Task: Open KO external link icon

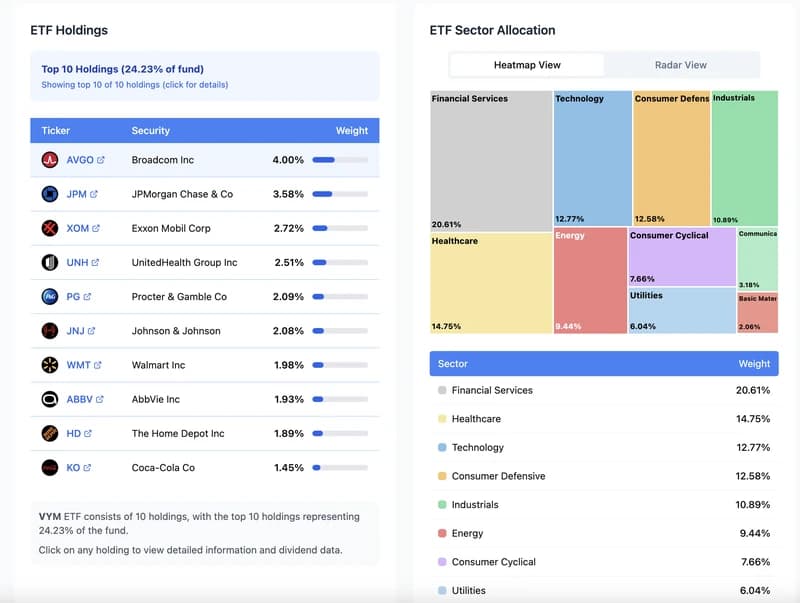Action: [87, 467]
